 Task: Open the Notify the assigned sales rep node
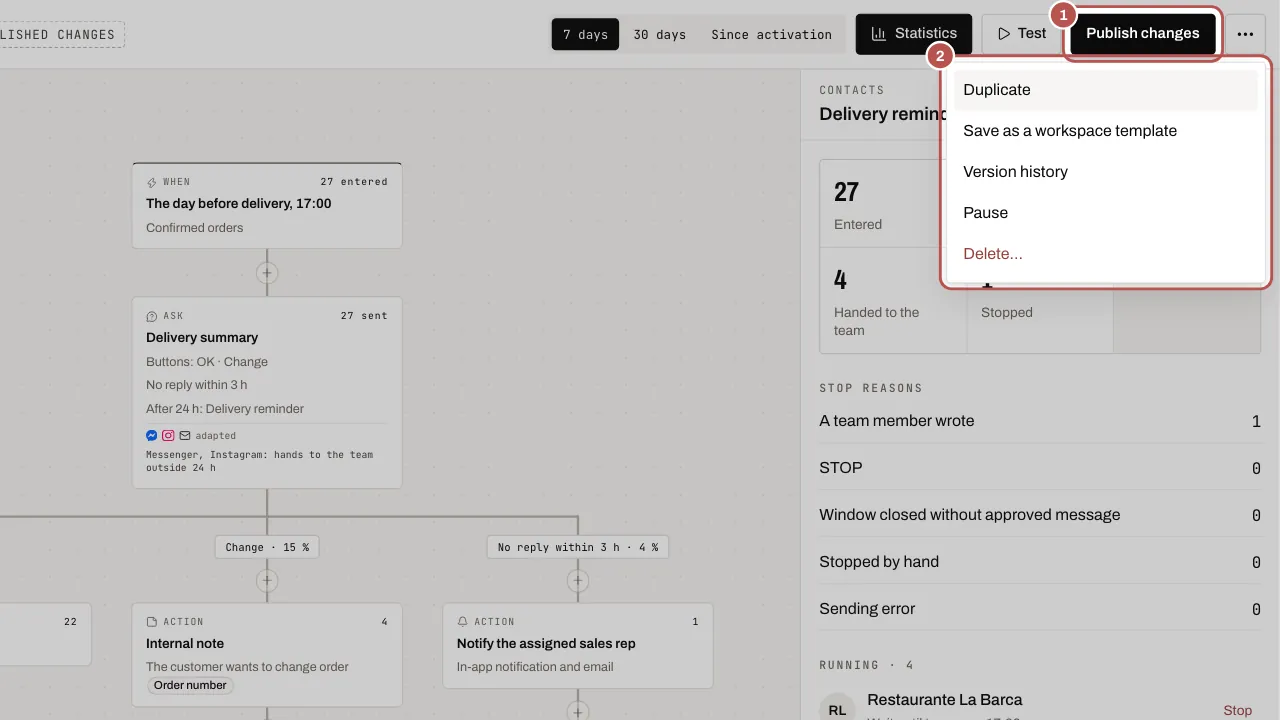coord(578,645)
